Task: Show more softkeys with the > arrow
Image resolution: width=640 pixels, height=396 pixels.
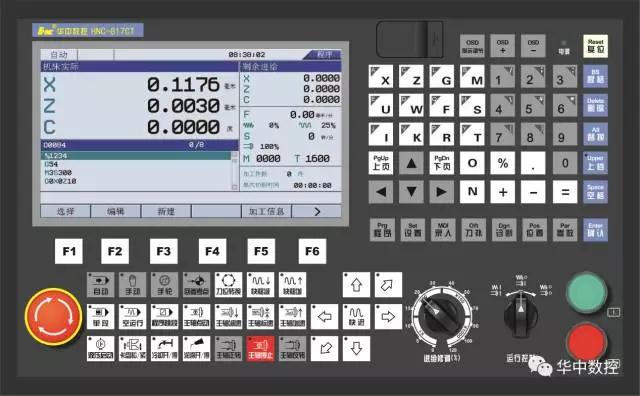Action: (317, 211)
